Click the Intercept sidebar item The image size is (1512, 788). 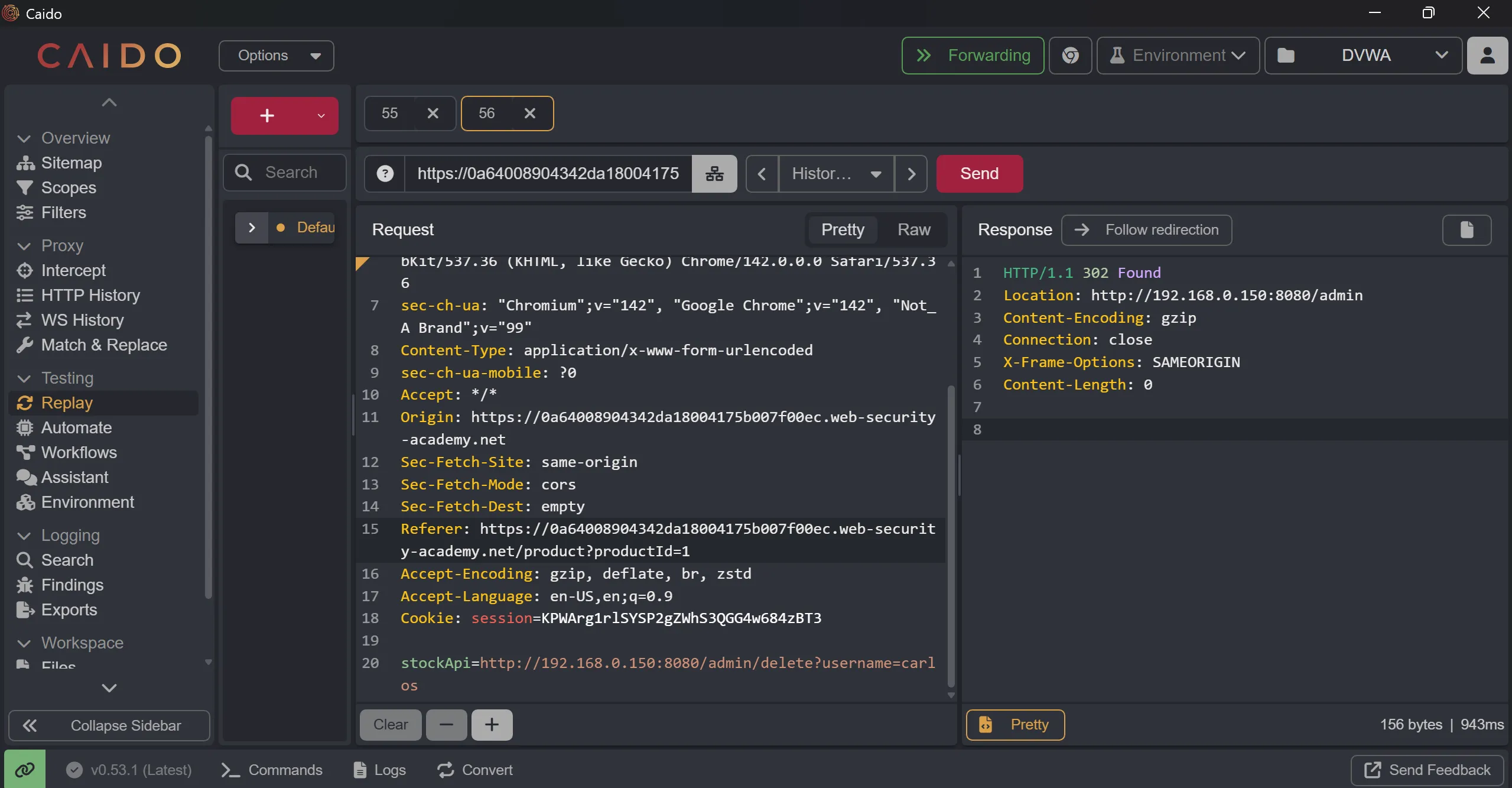tap(73, 270)
